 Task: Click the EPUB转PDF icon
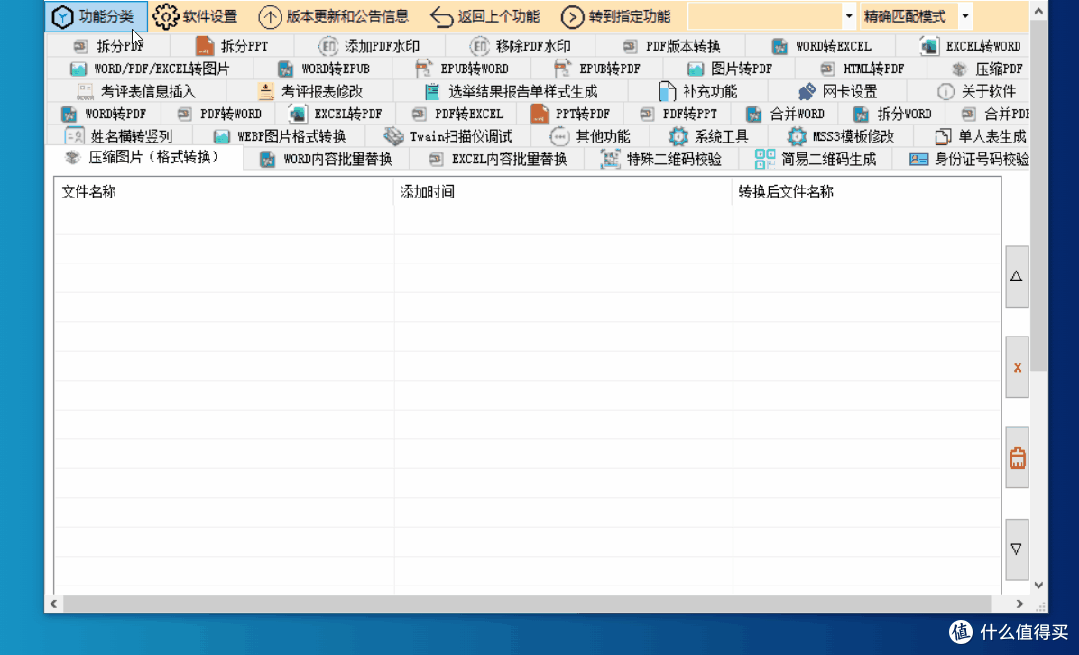pos(562,69)
